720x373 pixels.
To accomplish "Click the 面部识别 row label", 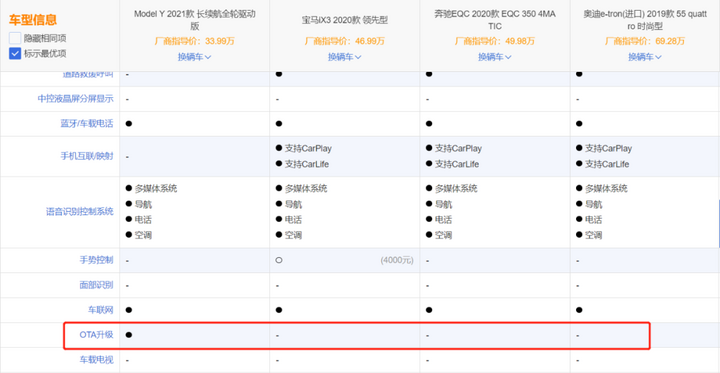I will pos(96,285).
